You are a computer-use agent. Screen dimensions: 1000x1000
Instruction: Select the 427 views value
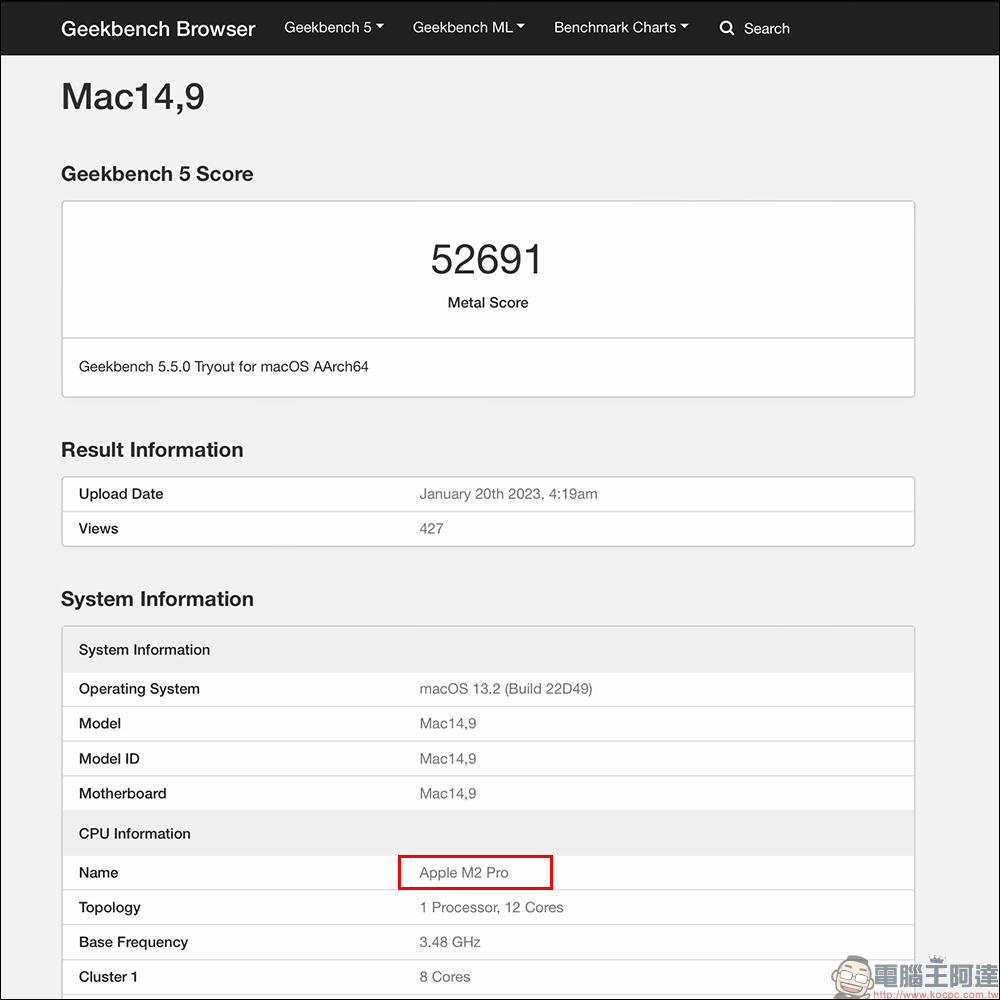point(431,529)
